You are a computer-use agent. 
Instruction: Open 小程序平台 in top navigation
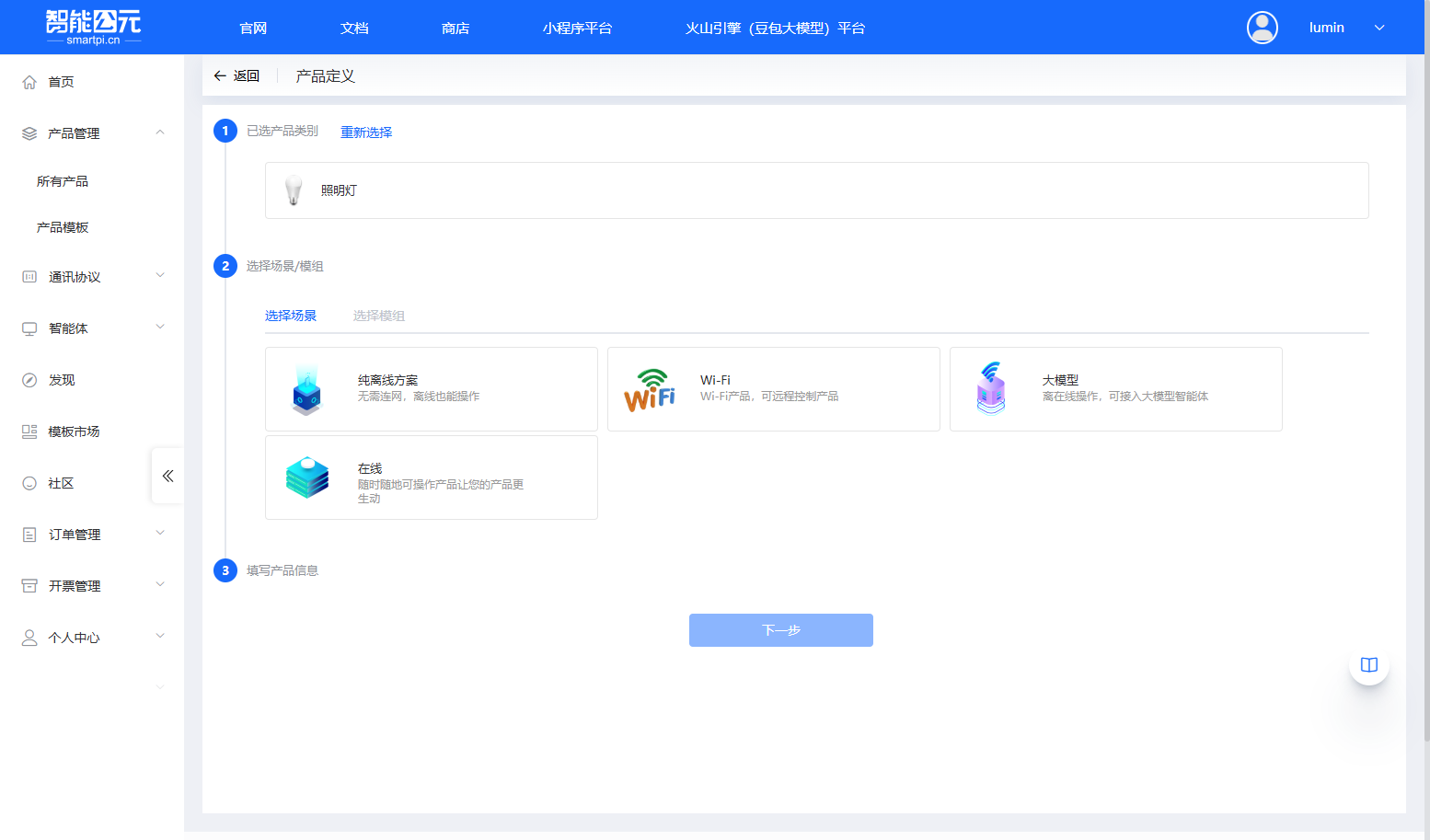pos(577,29)
